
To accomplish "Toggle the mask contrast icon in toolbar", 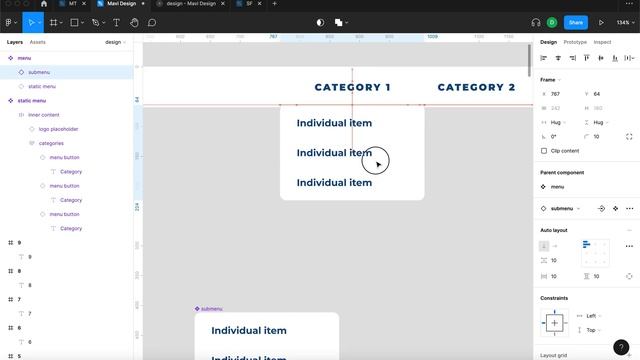I will pyautogui.click(x=320, y=23).
